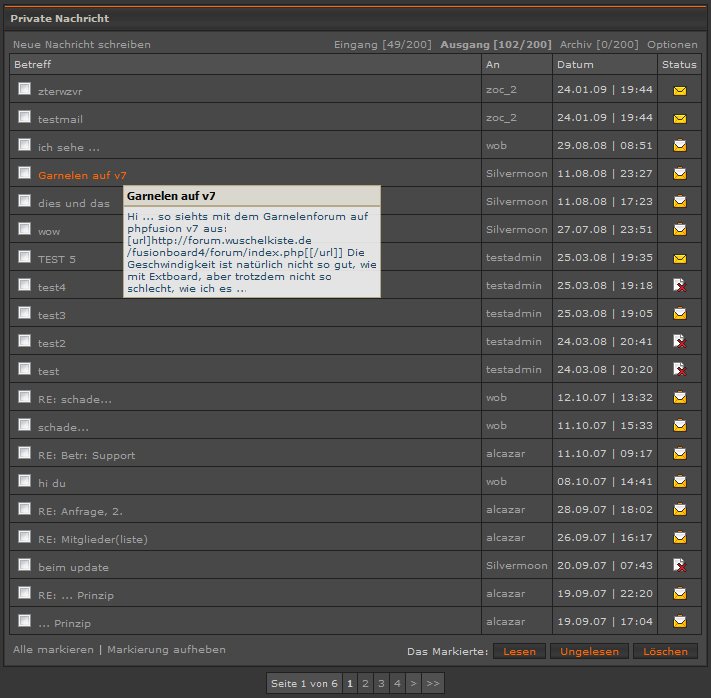The image size is (711, 698).
Task: Click envelope icon for RE: schade... message
Action: [680, 398]
